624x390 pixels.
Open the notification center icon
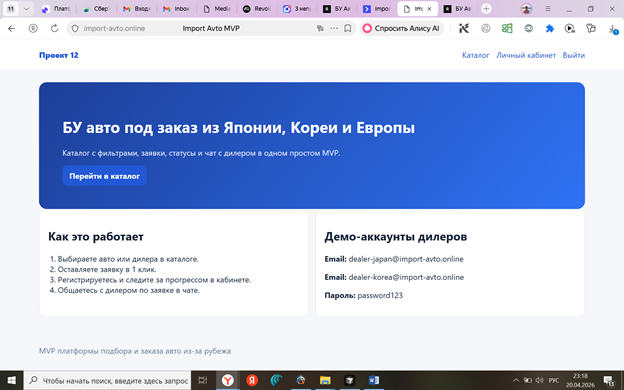pos(608,380)
